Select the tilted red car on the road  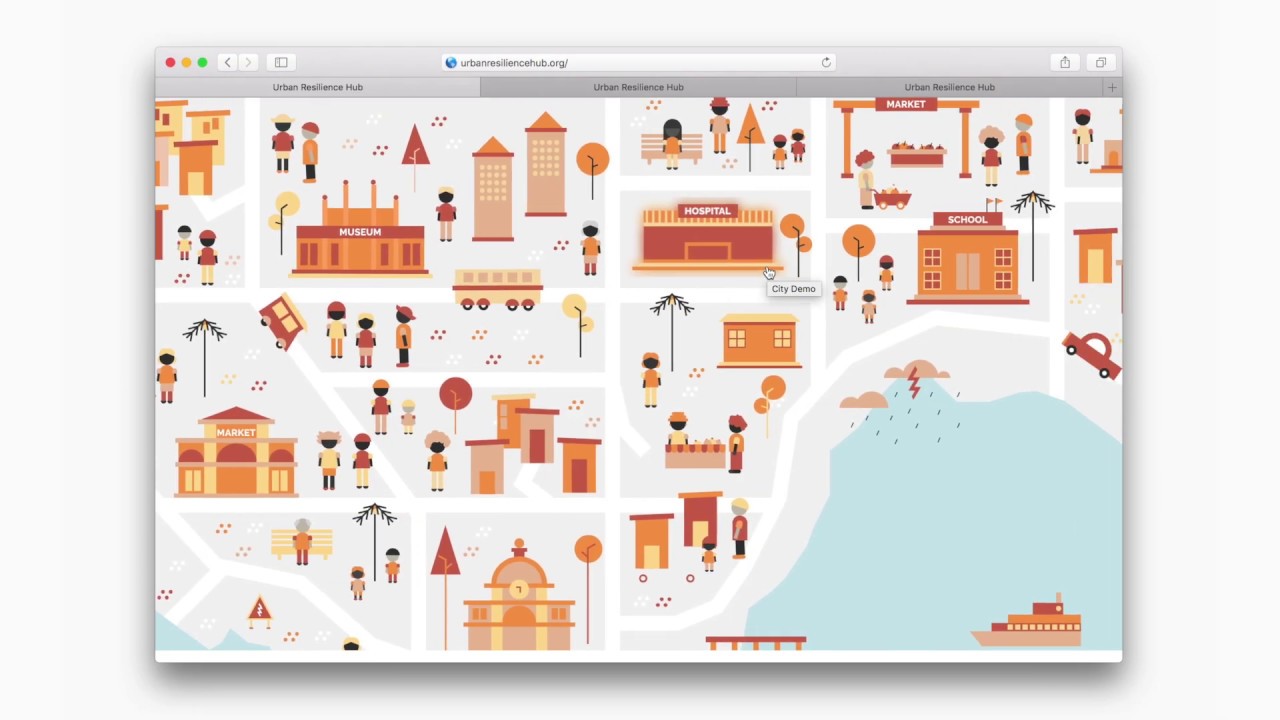click(283, 320)
